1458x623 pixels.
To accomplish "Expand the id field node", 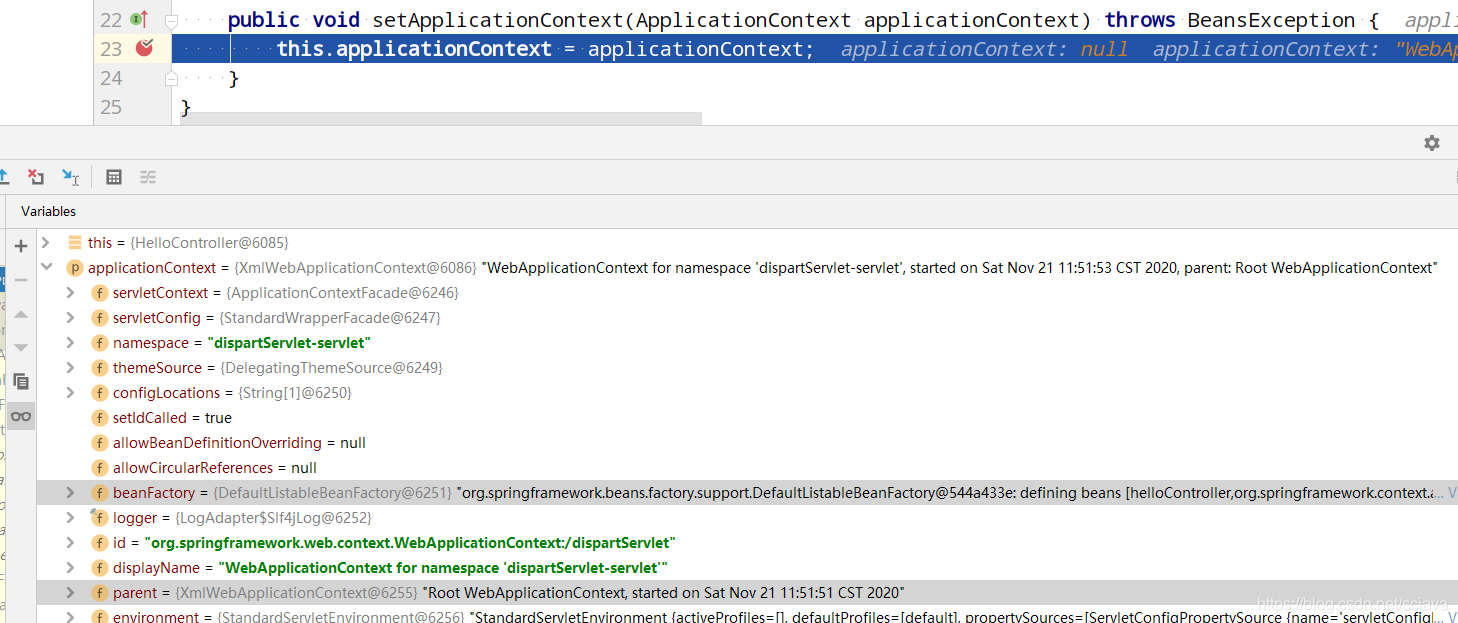I will pos(70,543).
